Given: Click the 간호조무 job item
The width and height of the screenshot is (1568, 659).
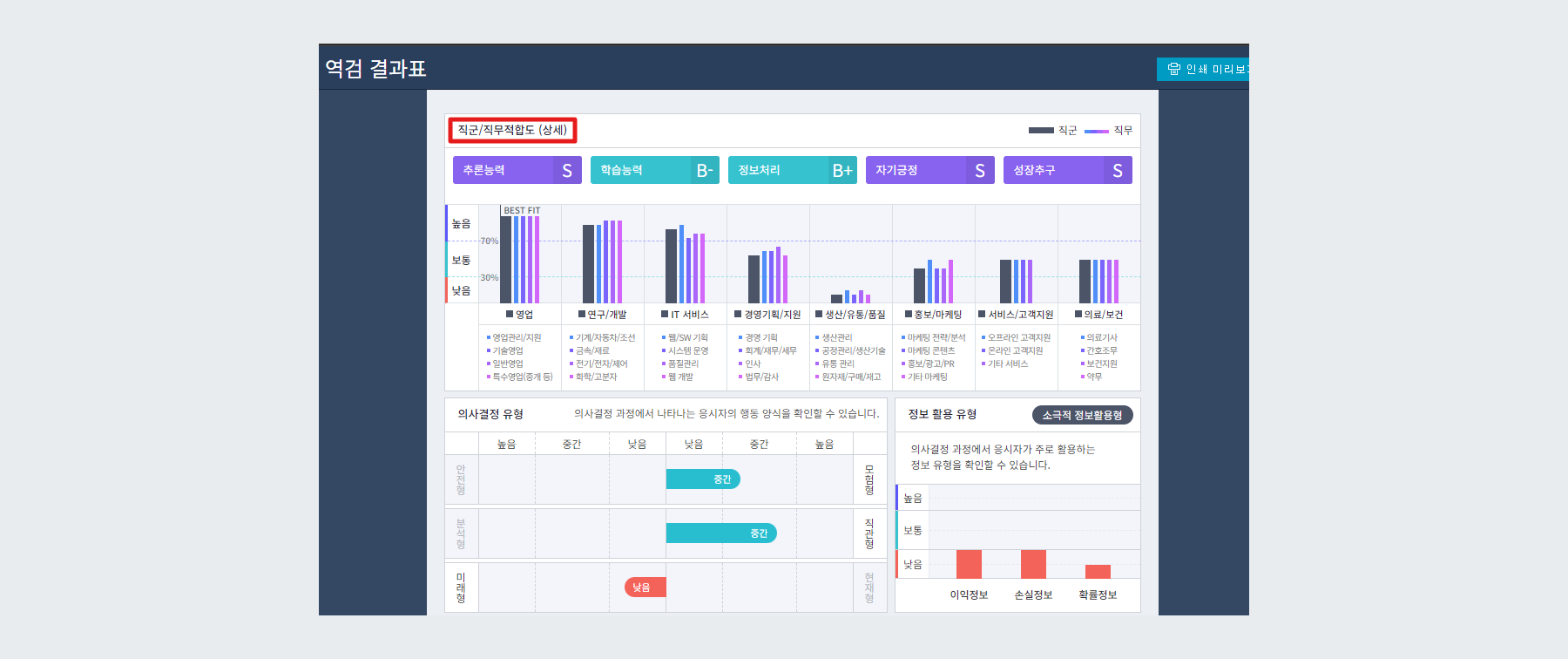Looking at the screenshot, I should (x=1099, y=350).
